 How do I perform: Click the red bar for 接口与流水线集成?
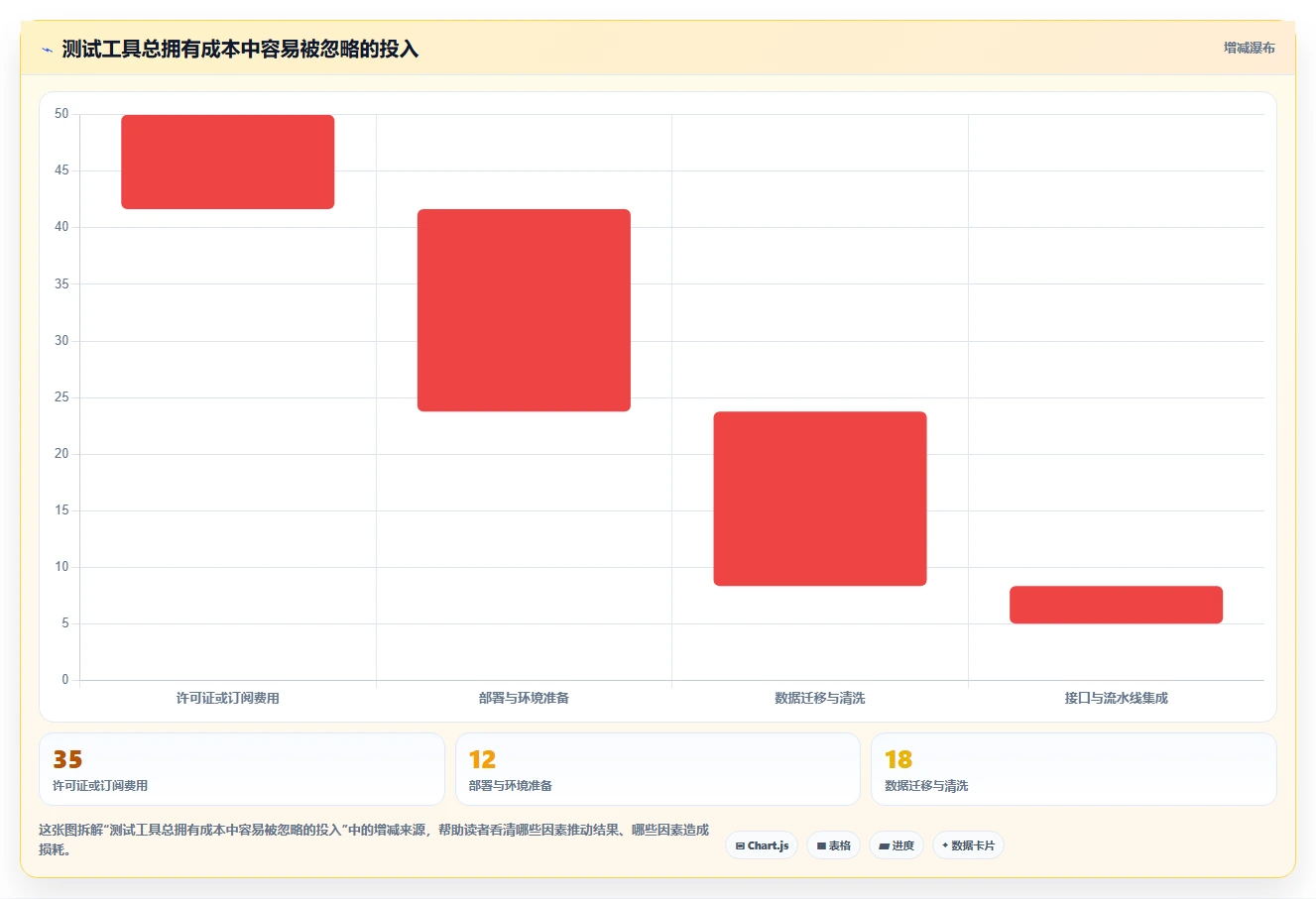click(x=1116, y=605)
